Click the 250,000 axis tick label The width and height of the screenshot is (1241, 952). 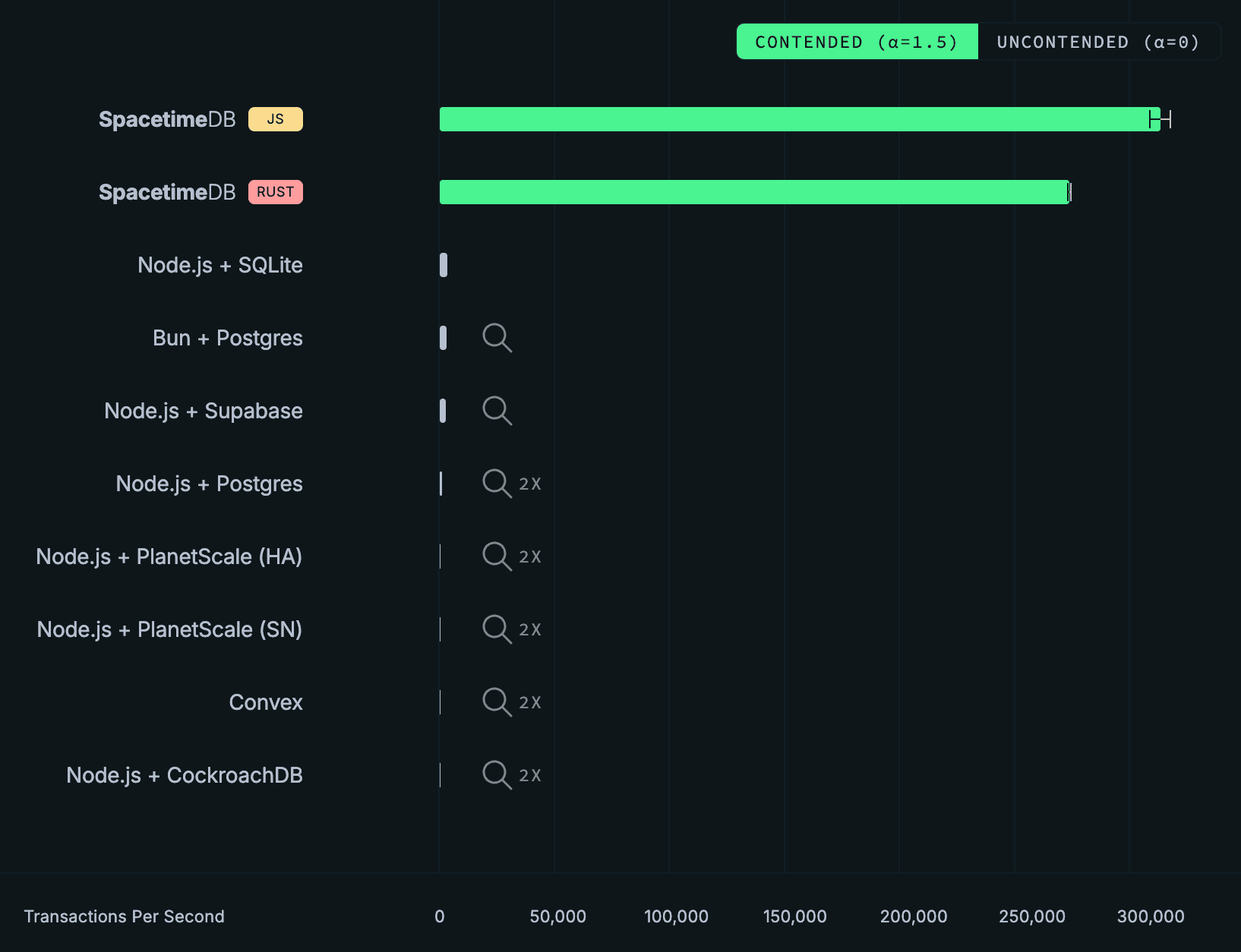coord(1032,916)
